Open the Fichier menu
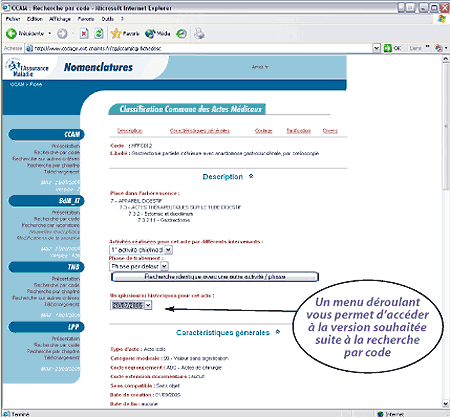 pyautogui.click(x=13, y=19)
